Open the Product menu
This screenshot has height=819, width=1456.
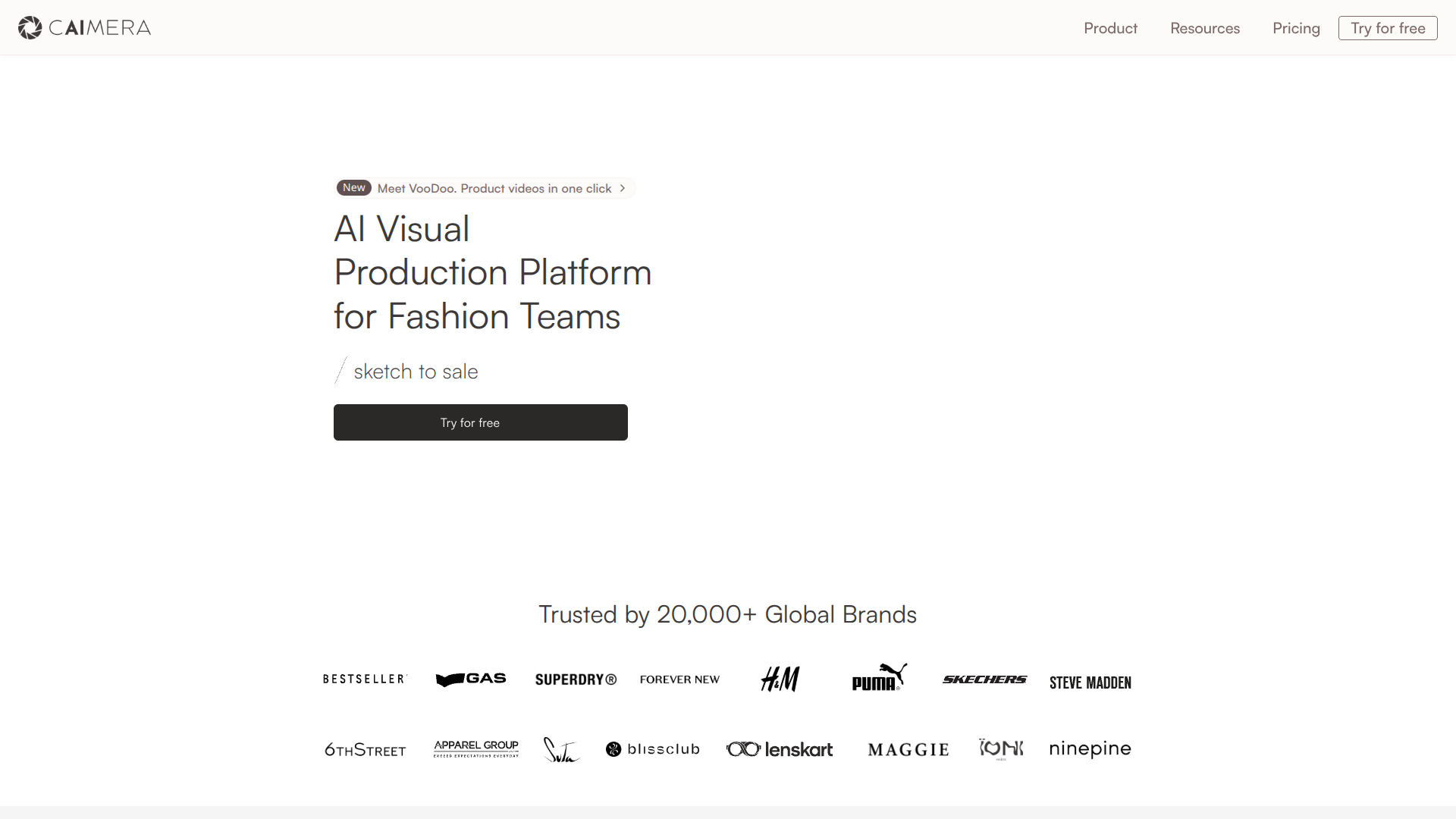(x=1110, y=28)
